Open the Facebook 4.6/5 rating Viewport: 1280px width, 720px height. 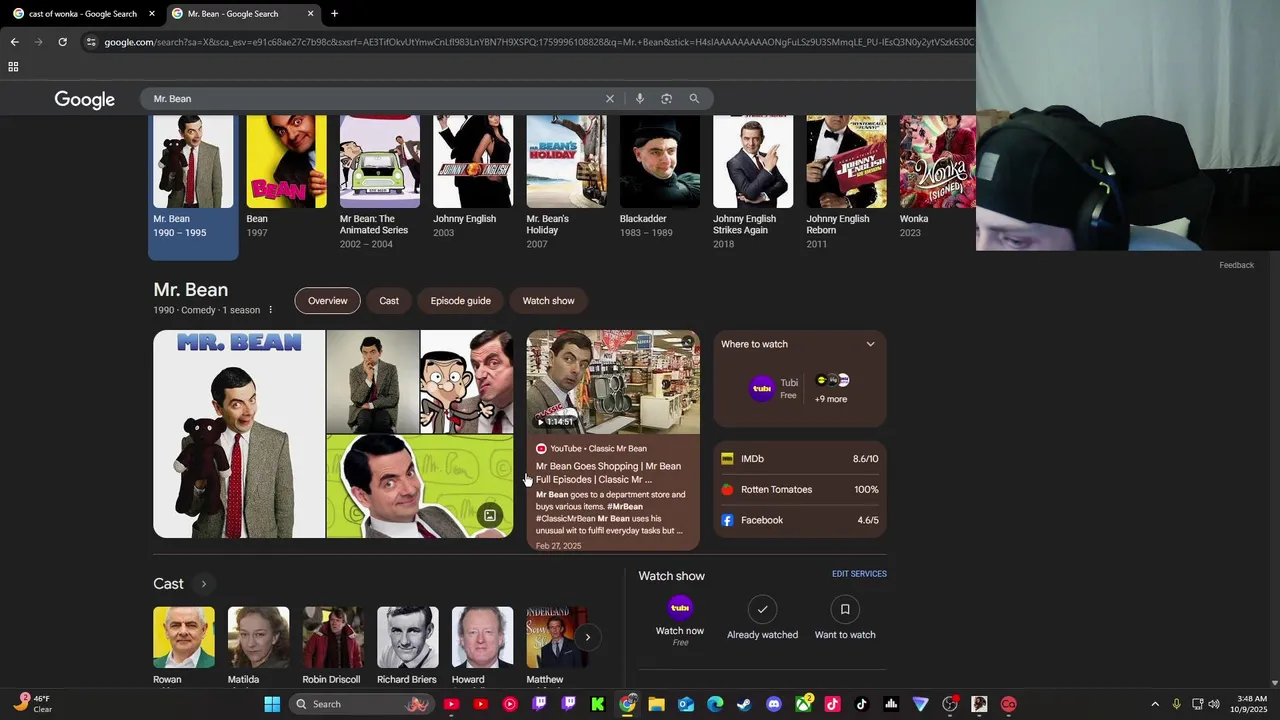(800, 520)
